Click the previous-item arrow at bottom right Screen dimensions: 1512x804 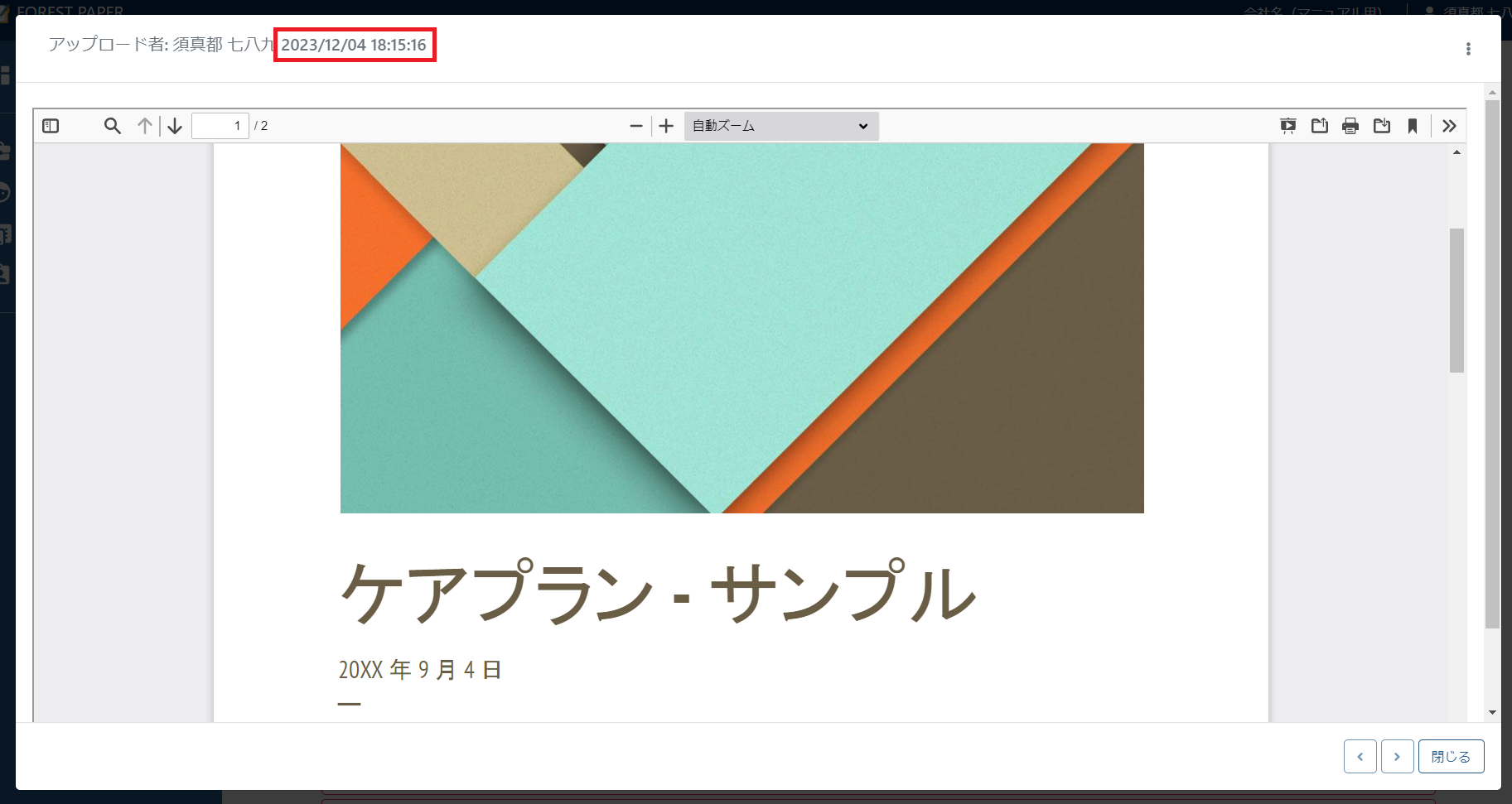coord(1360,756)
